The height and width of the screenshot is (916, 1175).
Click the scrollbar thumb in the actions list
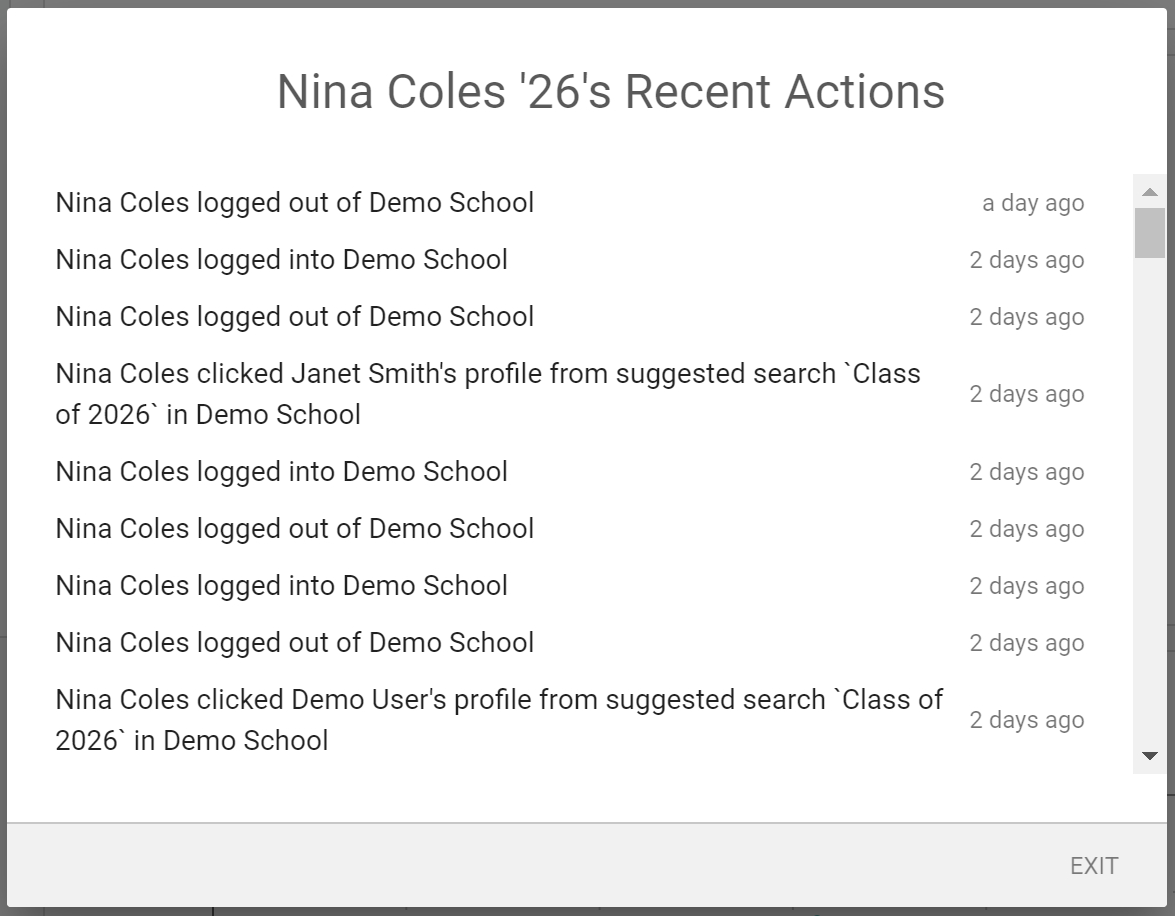pos(1149,232)
